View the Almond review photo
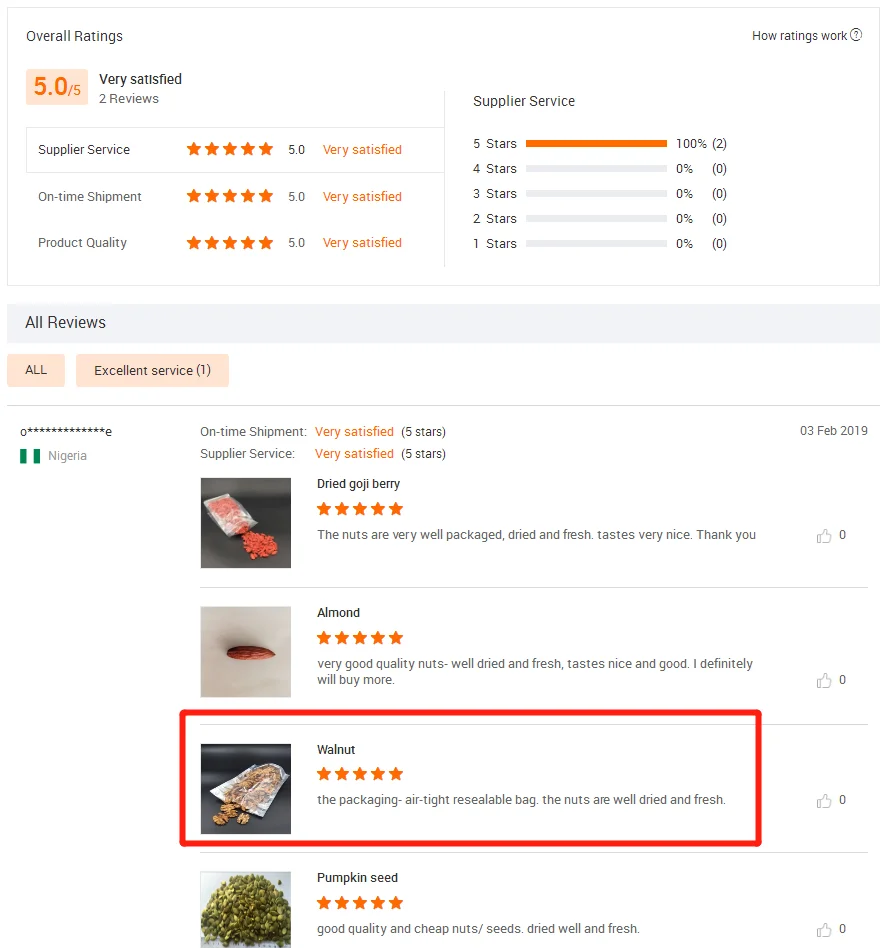This screenshot has height=948, width=881. (x=246, y=652)
